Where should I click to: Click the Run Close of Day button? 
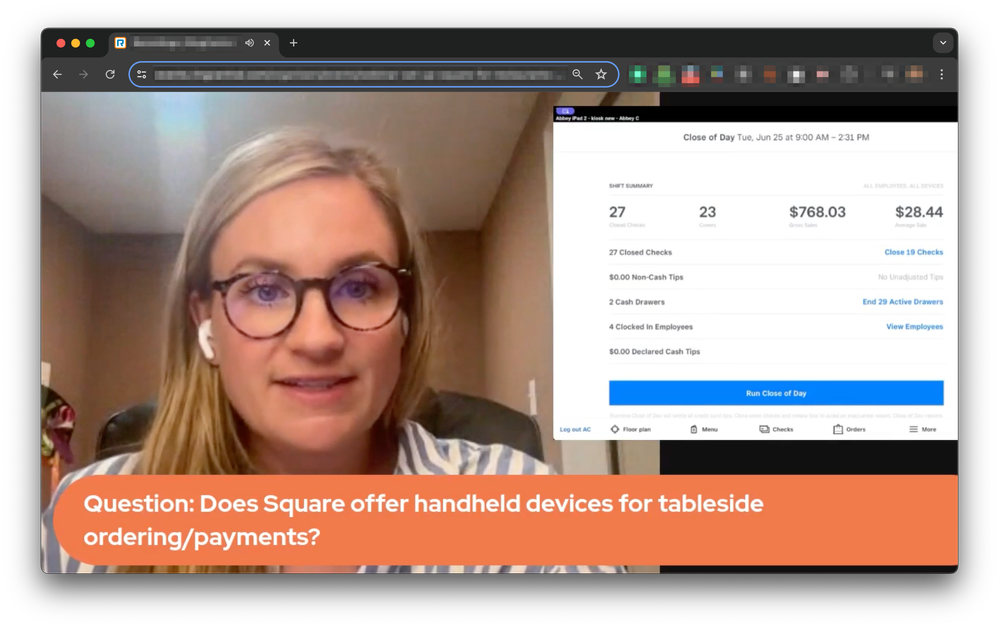[775, 393]
